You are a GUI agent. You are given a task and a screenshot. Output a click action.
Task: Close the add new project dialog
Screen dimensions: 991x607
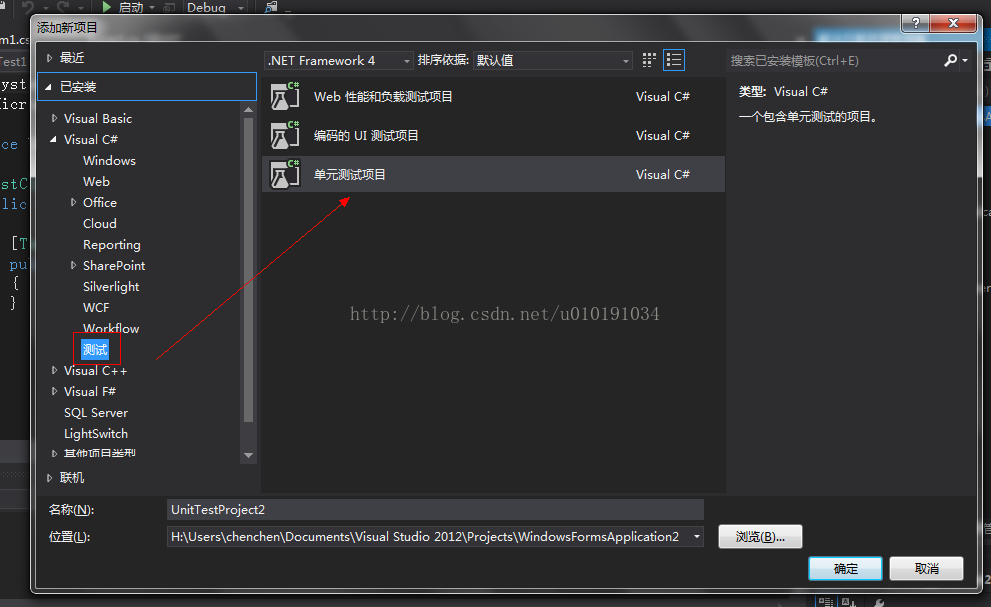954,23
